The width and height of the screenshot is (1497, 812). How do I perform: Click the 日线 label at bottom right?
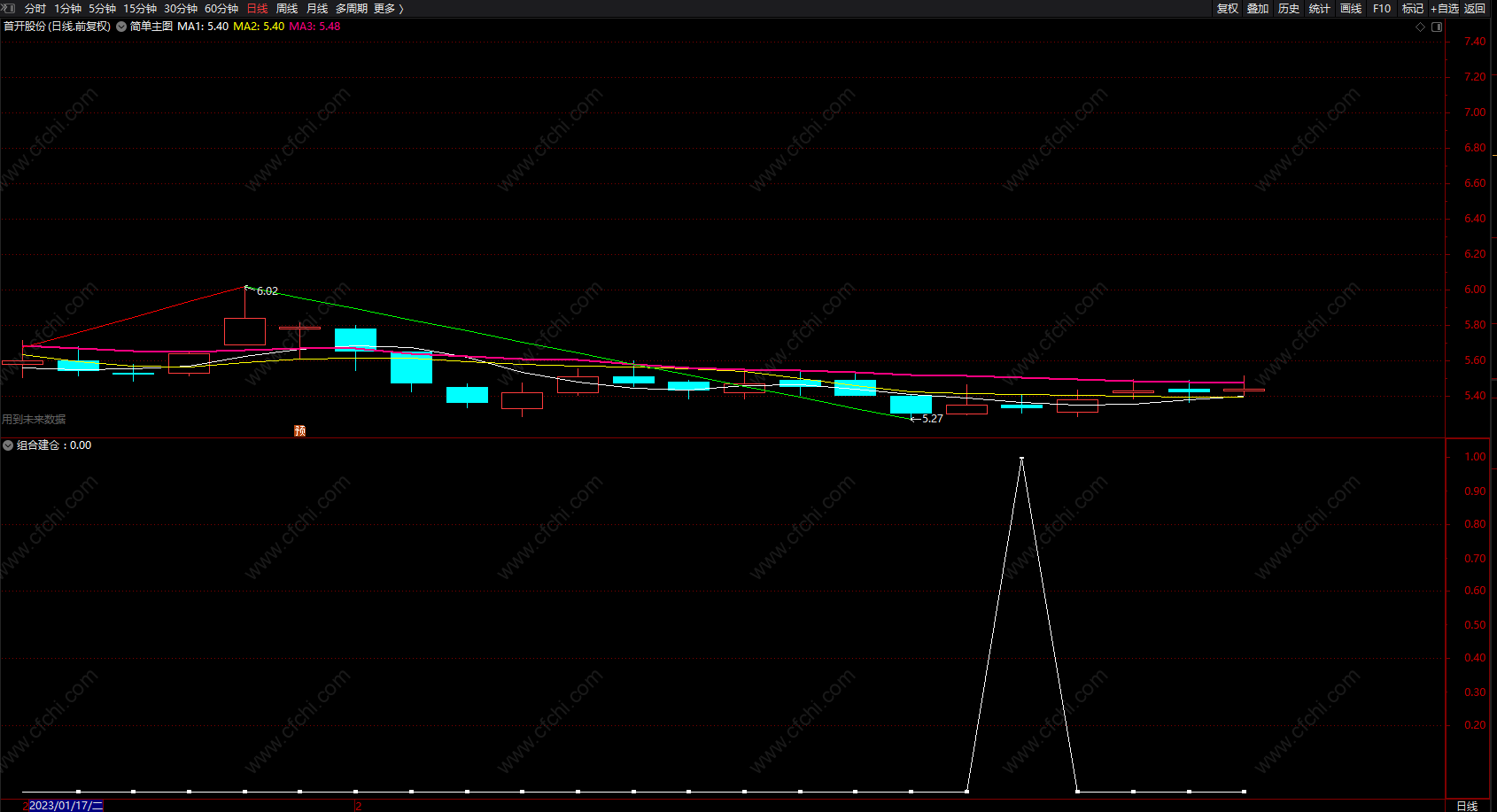(x=1467, y=806)
